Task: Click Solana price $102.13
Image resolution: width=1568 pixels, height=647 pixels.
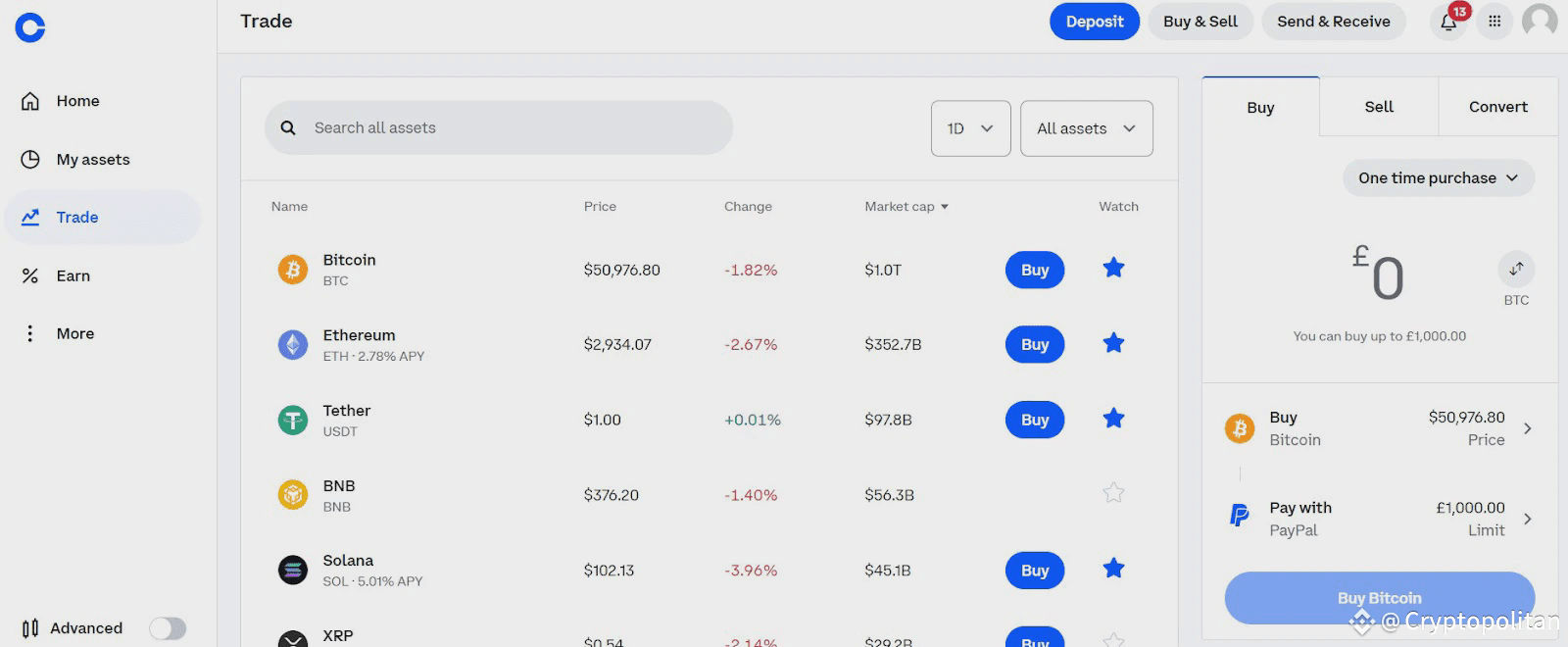Action: click(x=609, y=571)
